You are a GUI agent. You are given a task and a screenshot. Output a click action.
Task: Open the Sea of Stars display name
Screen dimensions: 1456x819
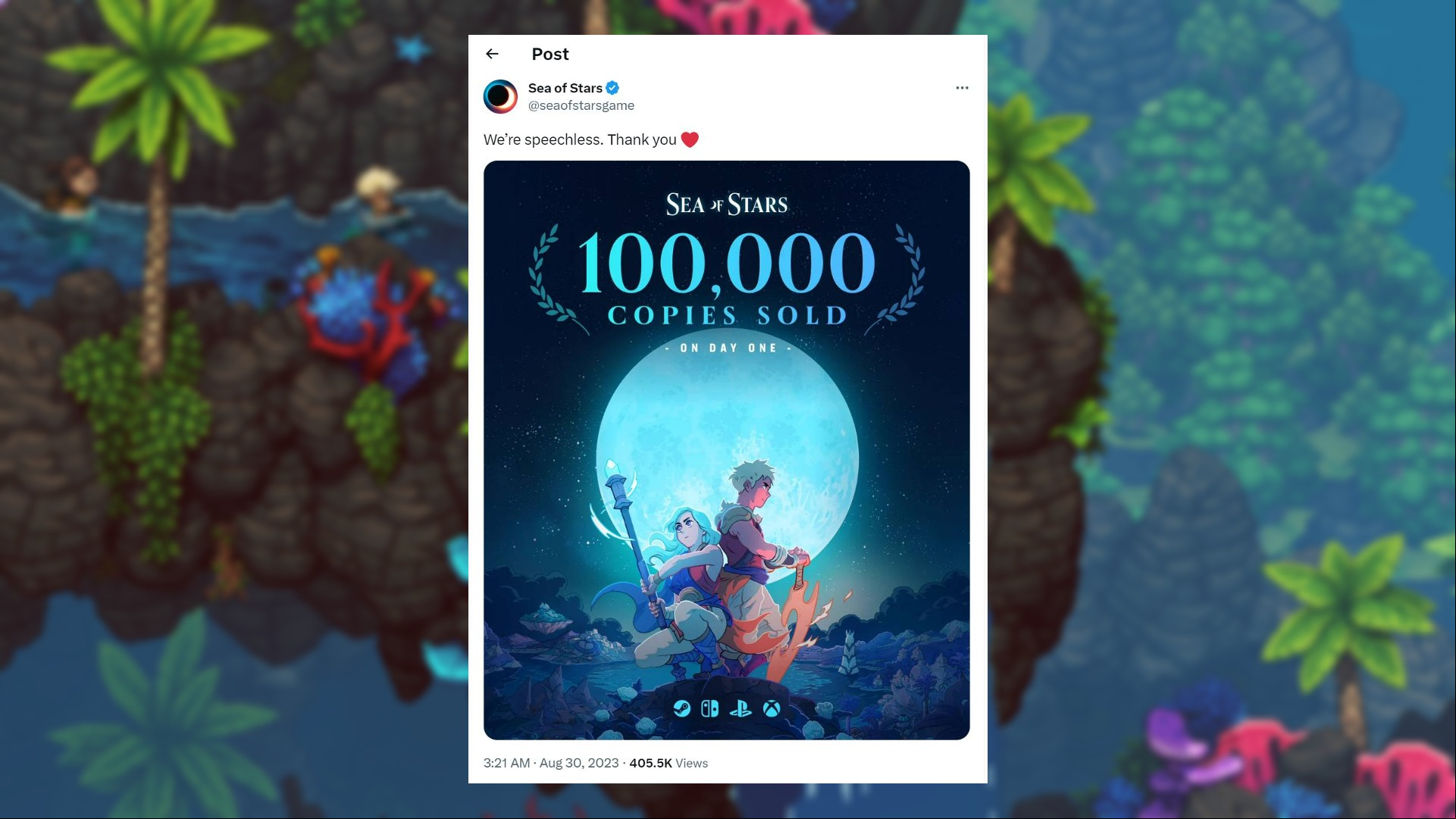click(565, 88)
